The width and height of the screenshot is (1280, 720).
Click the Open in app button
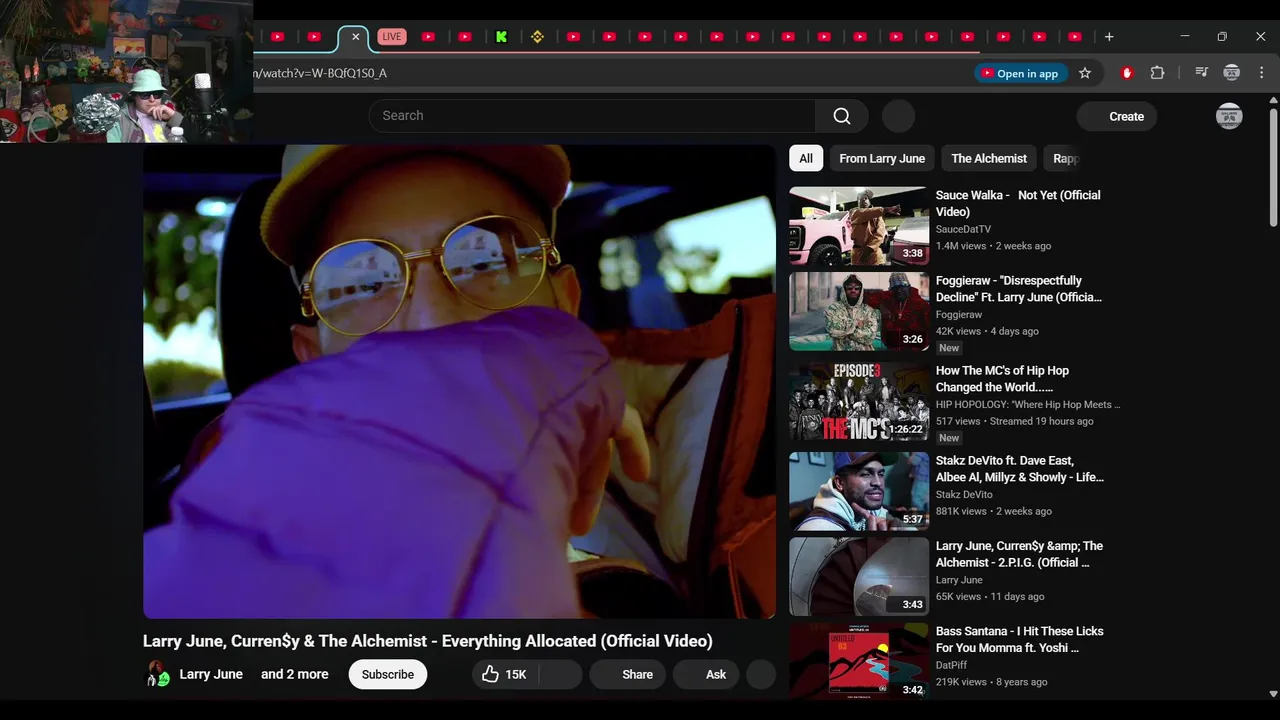(1020, 73)
